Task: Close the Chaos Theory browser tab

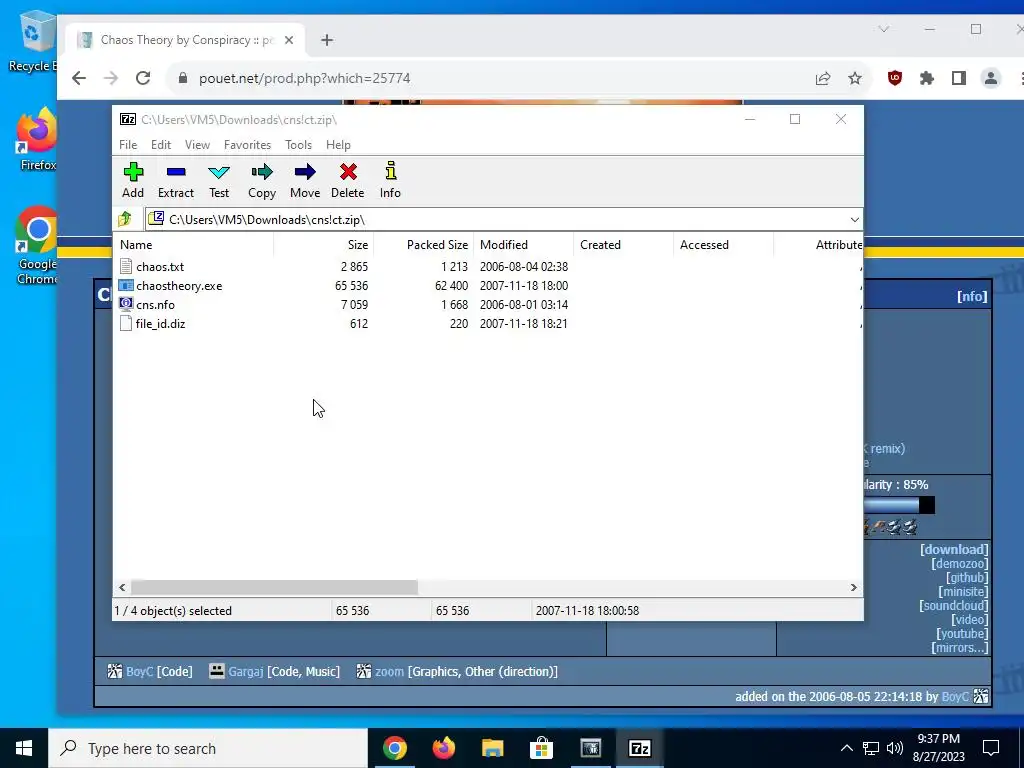Action: (x=289, y=40)
